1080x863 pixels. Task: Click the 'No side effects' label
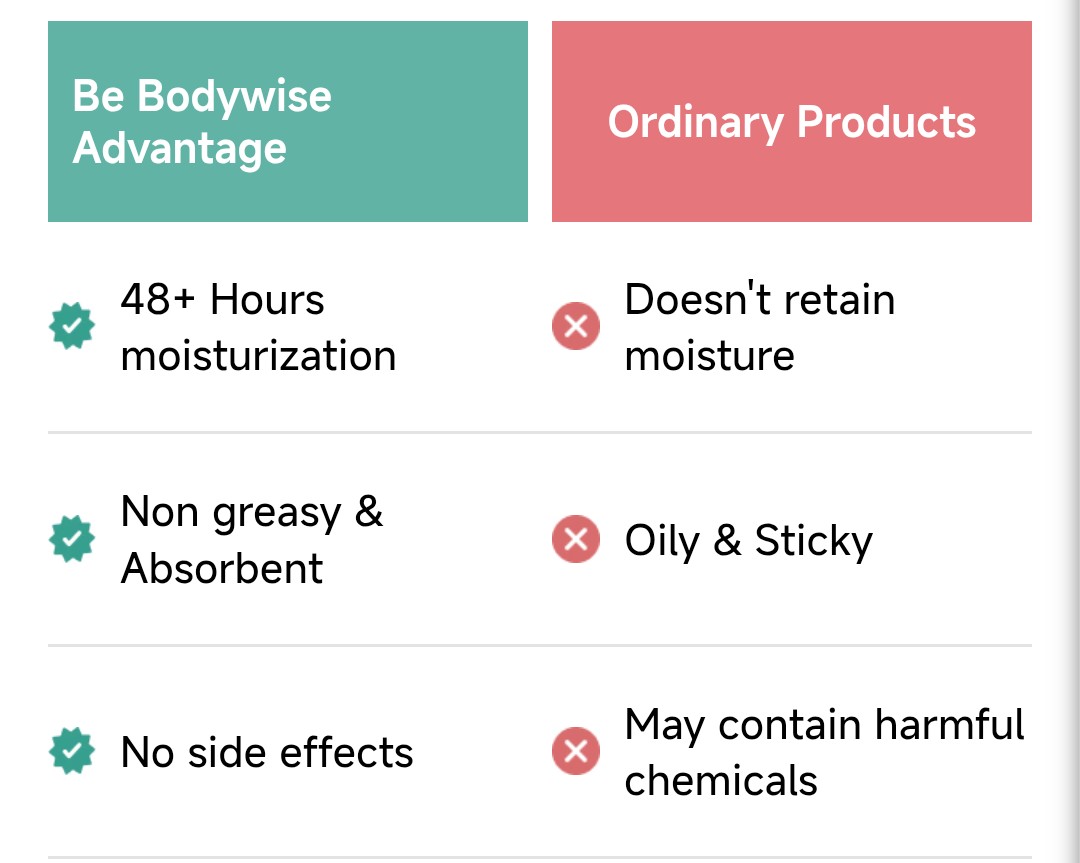(x=267, y=752)
